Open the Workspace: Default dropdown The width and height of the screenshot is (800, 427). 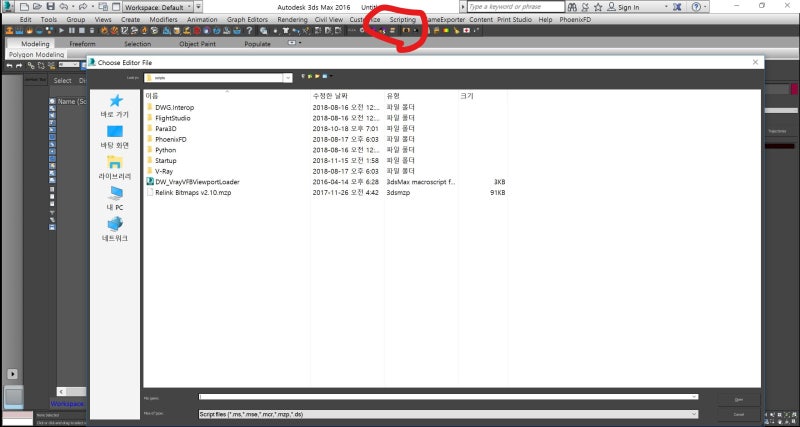[x=158, y=7]
